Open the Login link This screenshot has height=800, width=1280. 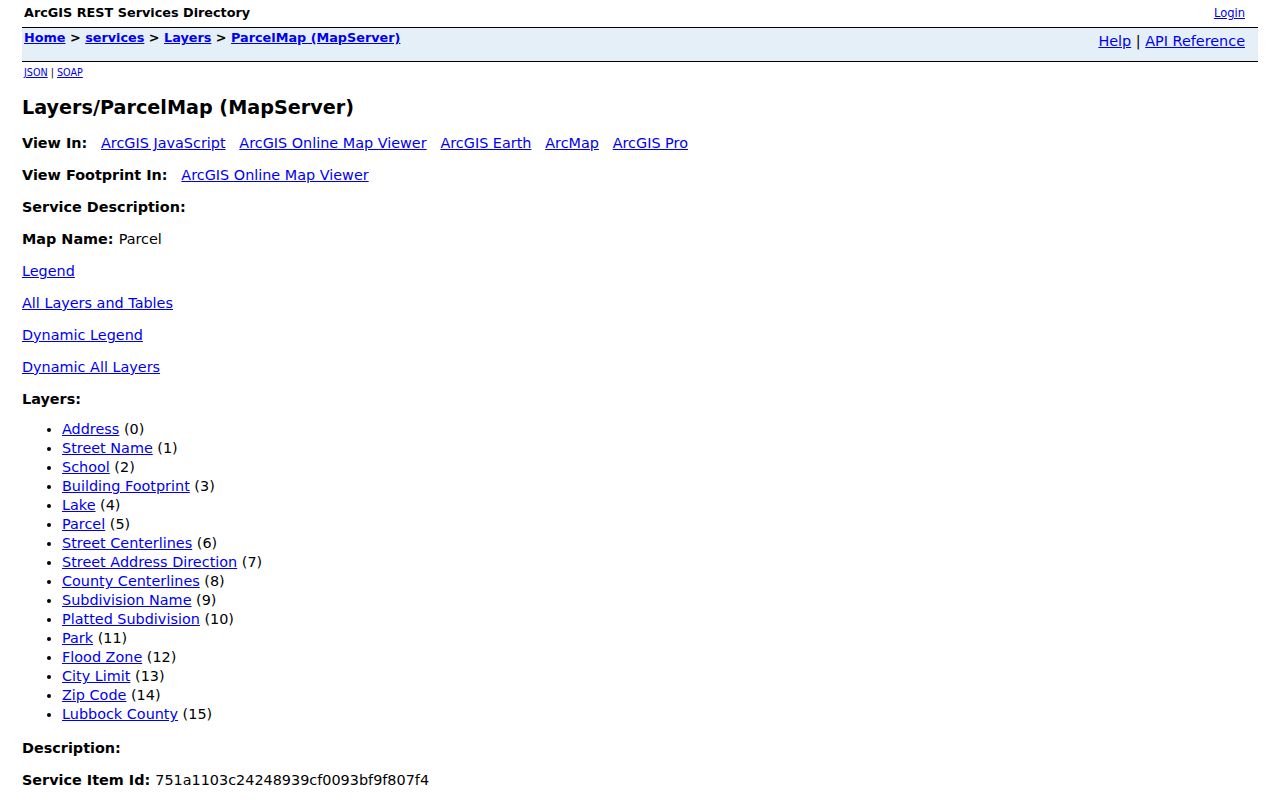(1229, 13)
